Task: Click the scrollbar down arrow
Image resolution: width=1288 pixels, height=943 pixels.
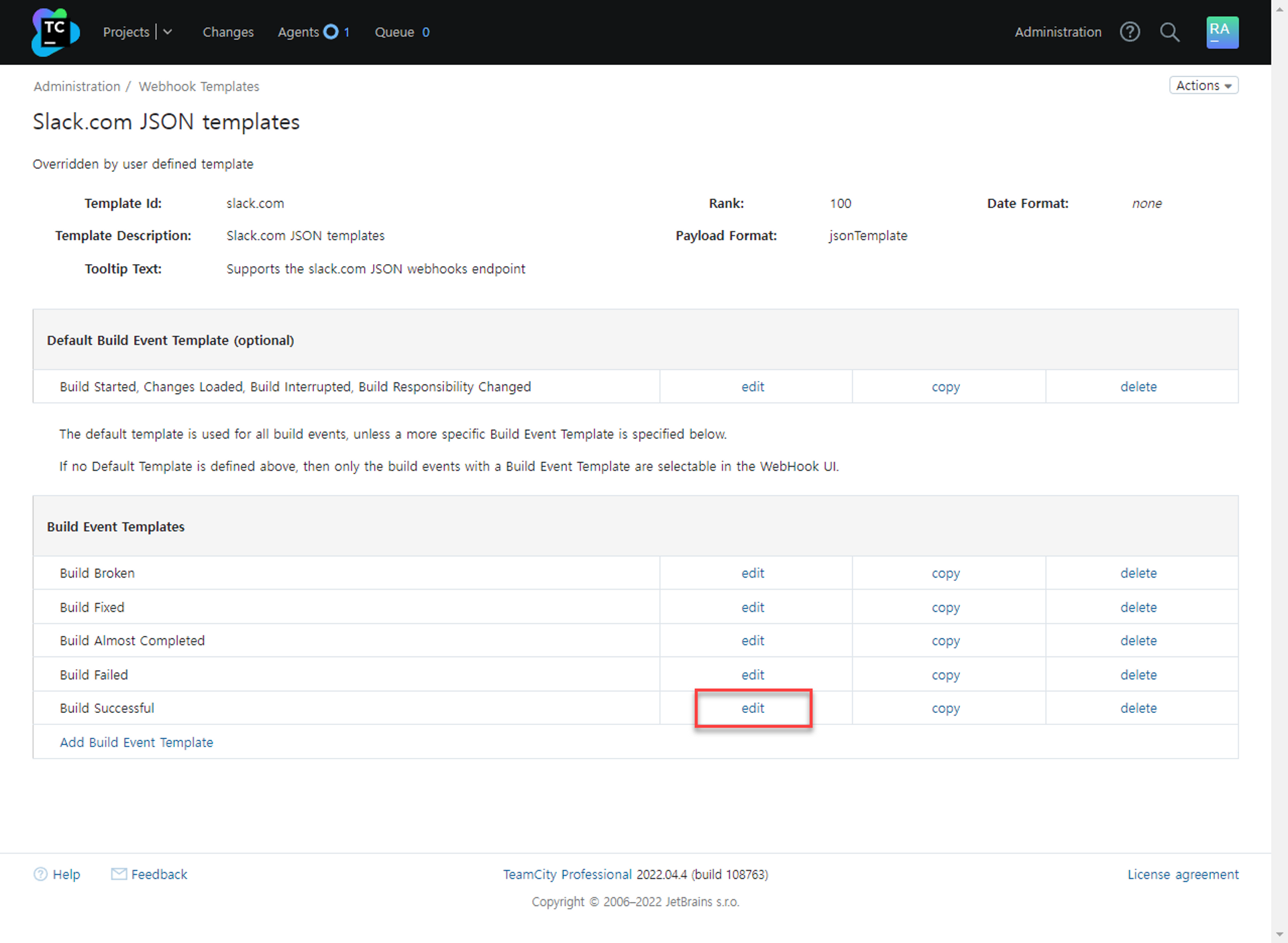Action: pyautogui.click(x=1279, y=934)
